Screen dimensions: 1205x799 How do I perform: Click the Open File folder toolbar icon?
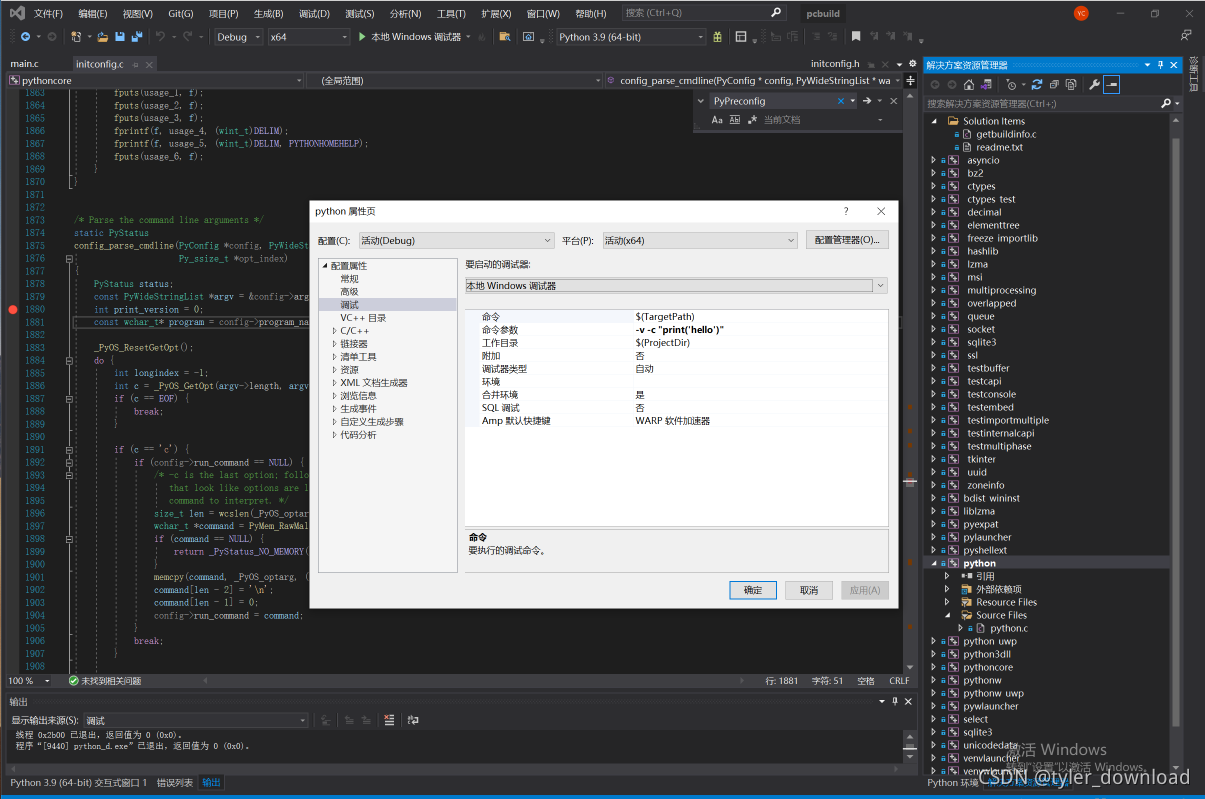tap(102, 37)
